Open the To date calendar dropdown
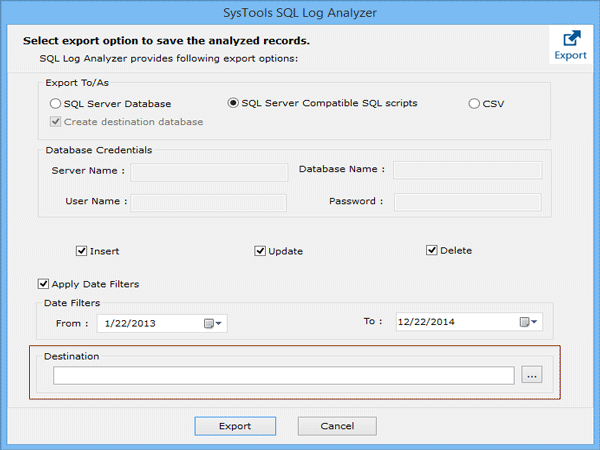Viewport: 600px width, 450px height. coord(528,322)
